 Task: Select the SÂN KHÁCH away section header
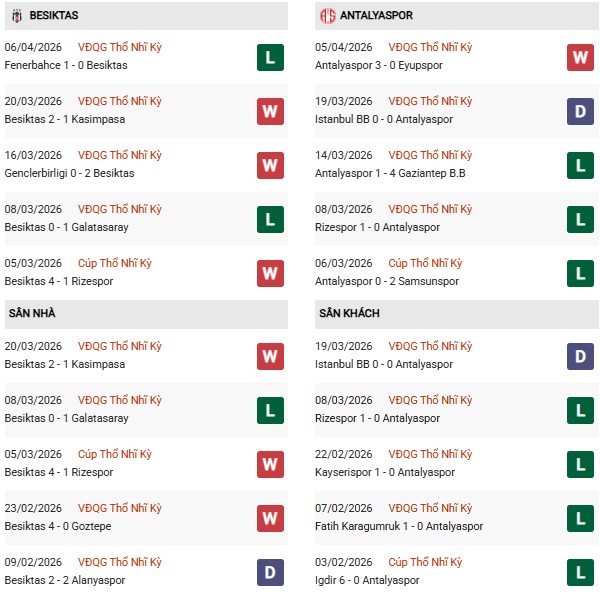tap(350, 313)
